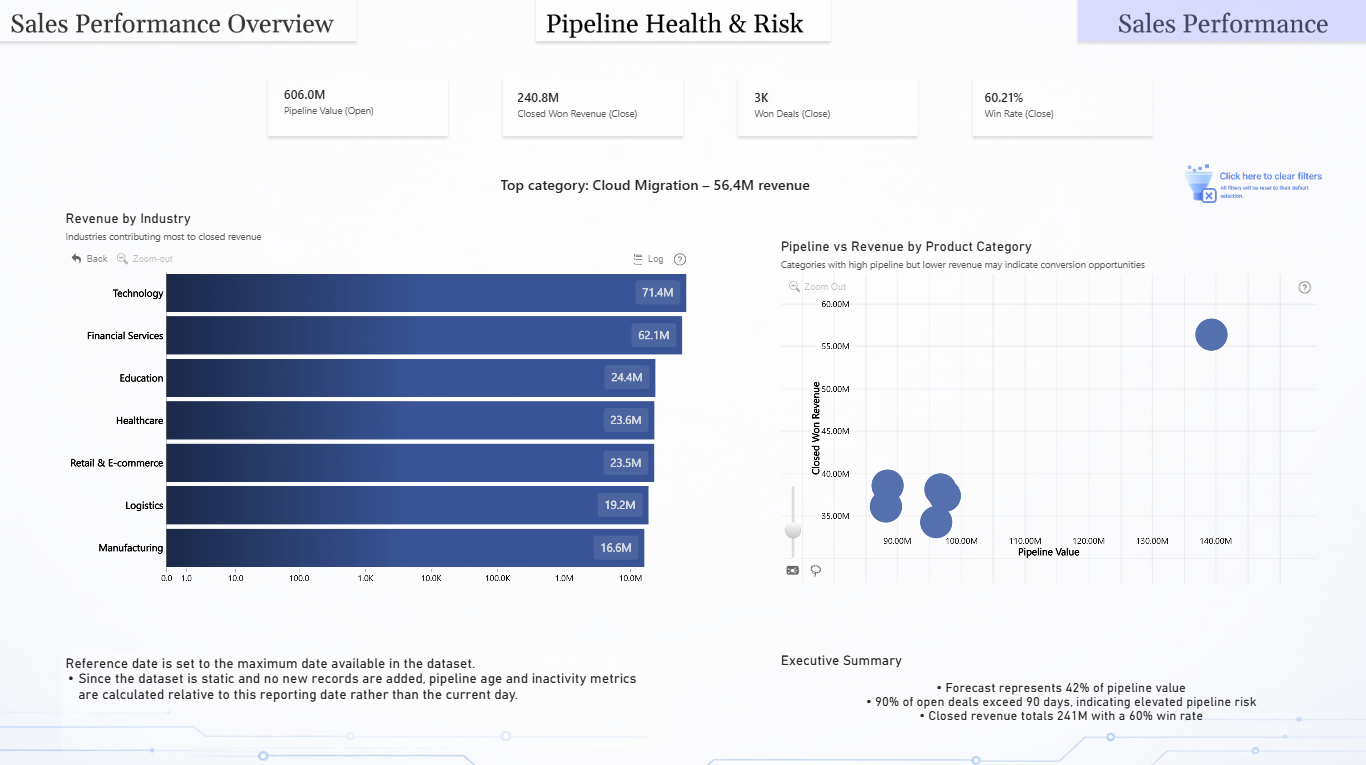Image resolution: width=1366 pixels, height=765 pixels.
Task: Click the 'Click here to clear filters' link
Action: [1270, 176]
